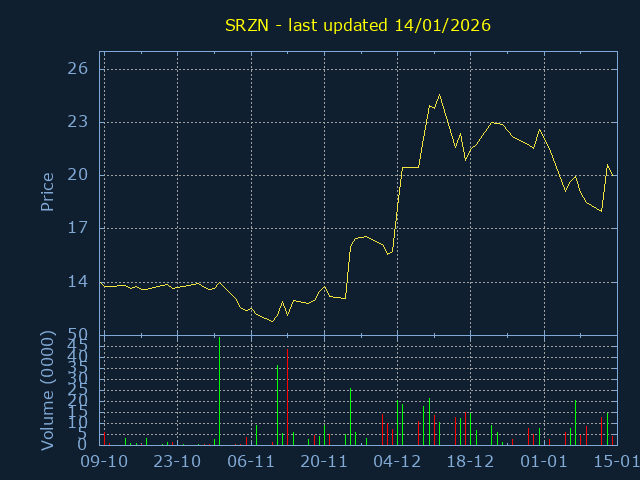Click the 17 price tick label
Image resolution: width=640 pixels, height=480 pixels.
point(78,228)
